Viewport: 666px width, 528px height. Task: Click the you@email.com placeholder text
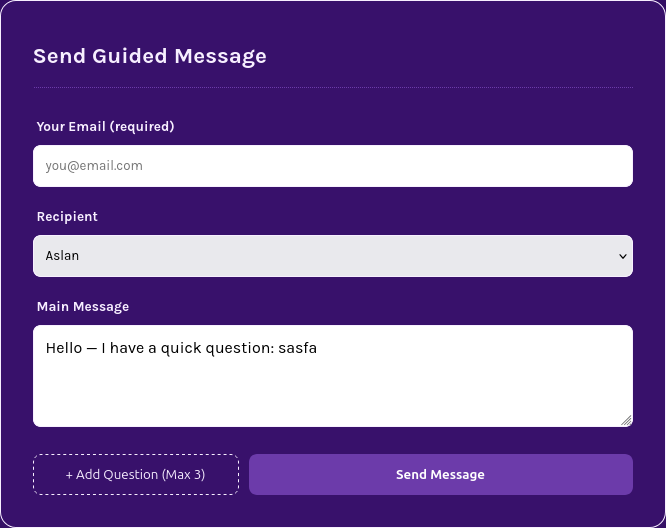pos(94,166)
